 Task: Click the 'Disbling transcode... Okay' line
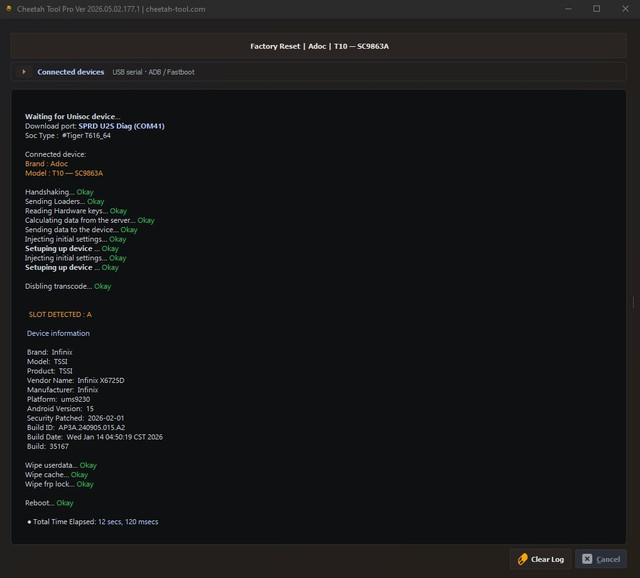click(x=68, y=286)
